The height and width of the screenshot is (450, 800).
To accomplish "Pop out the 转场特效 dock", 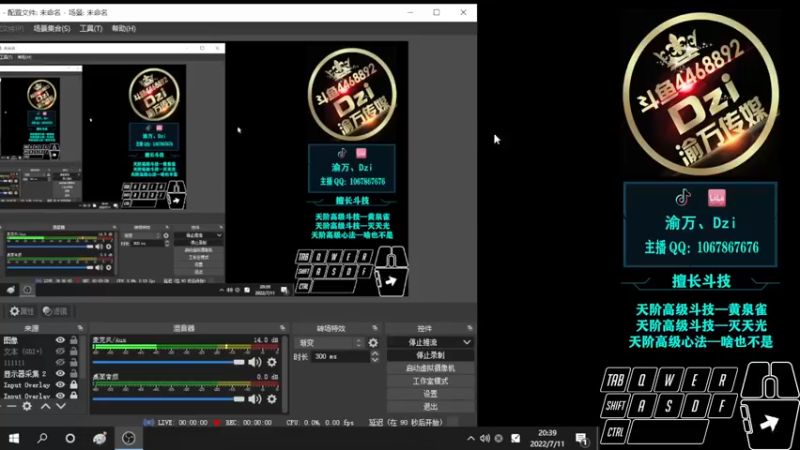I will [x=375, y=328].
